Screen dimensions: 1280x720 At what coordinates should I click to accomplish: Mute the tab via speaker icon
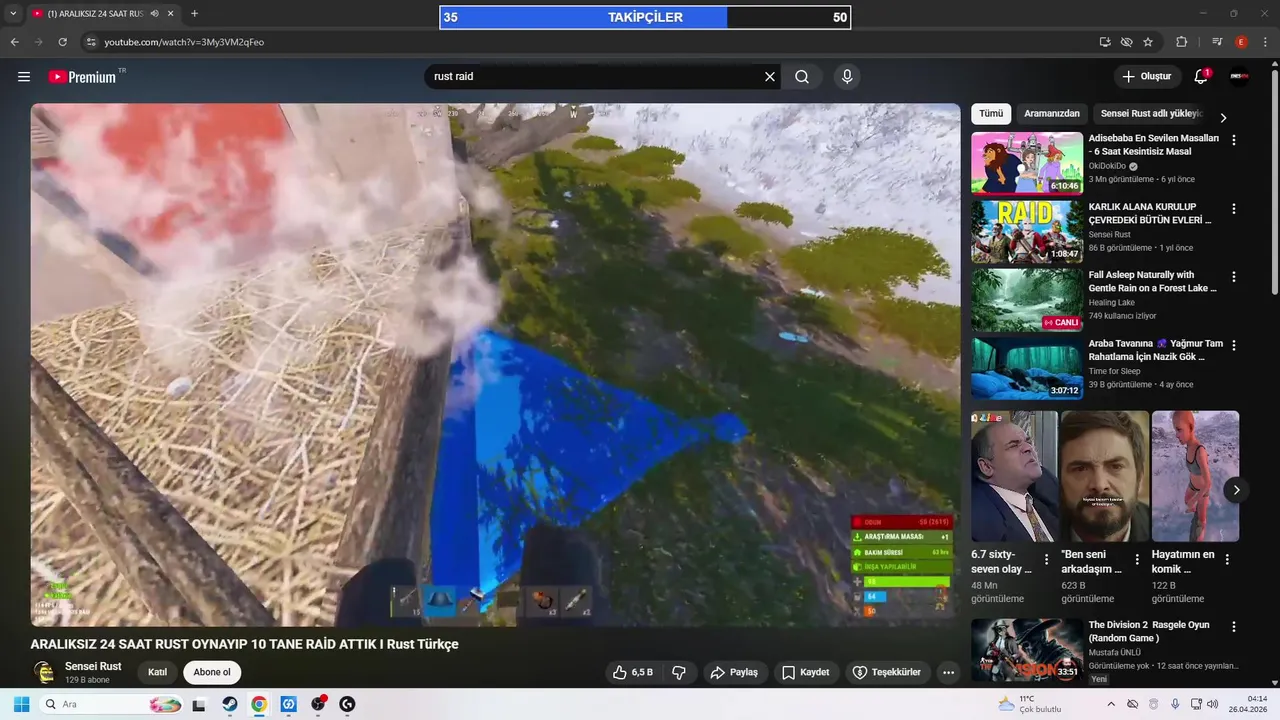pyautogui.click(x=154, y=14)
